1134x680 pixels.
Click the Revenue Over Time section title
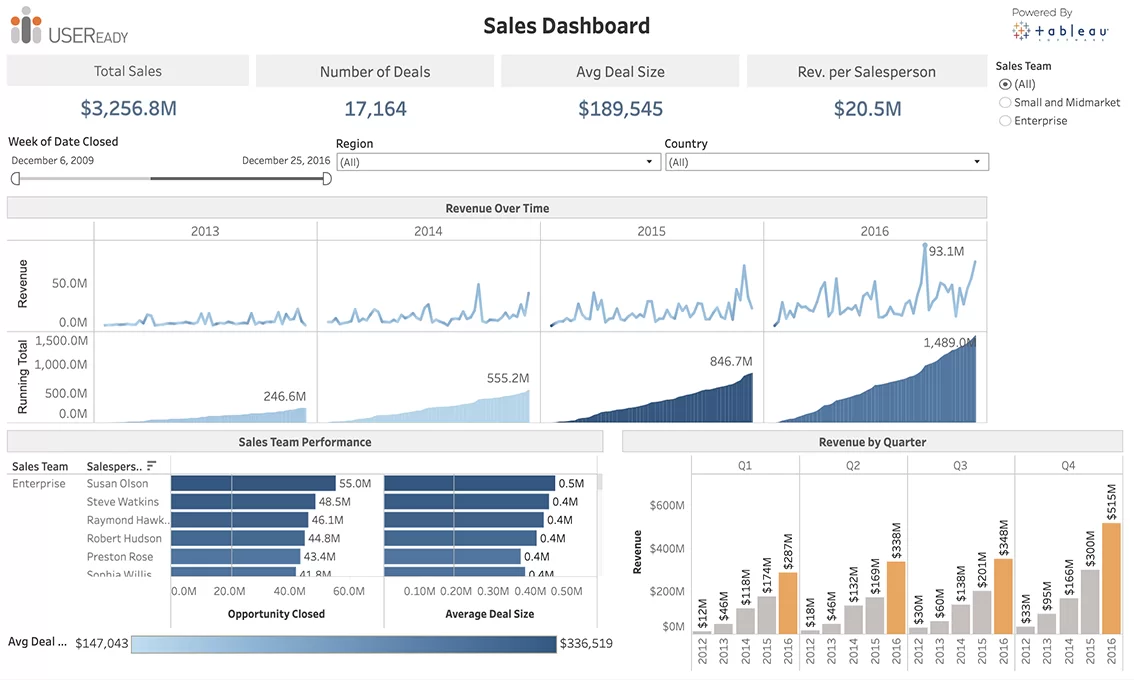497,208
